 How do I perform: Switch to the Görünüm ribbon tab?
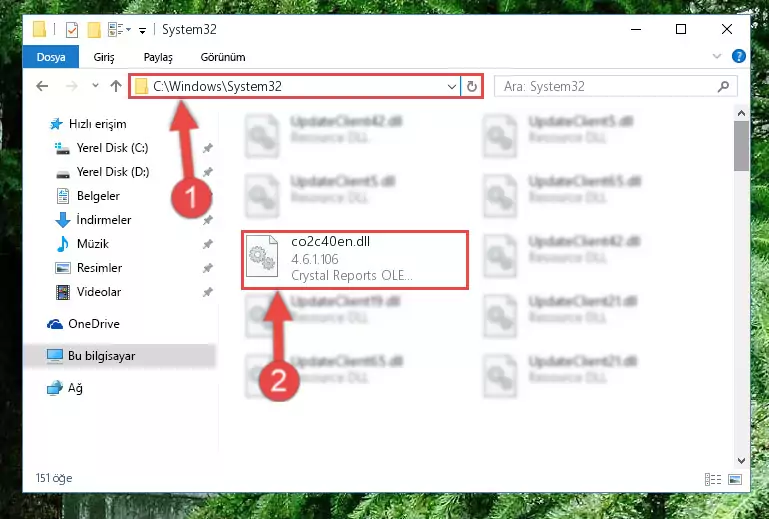tap(223, 57)
